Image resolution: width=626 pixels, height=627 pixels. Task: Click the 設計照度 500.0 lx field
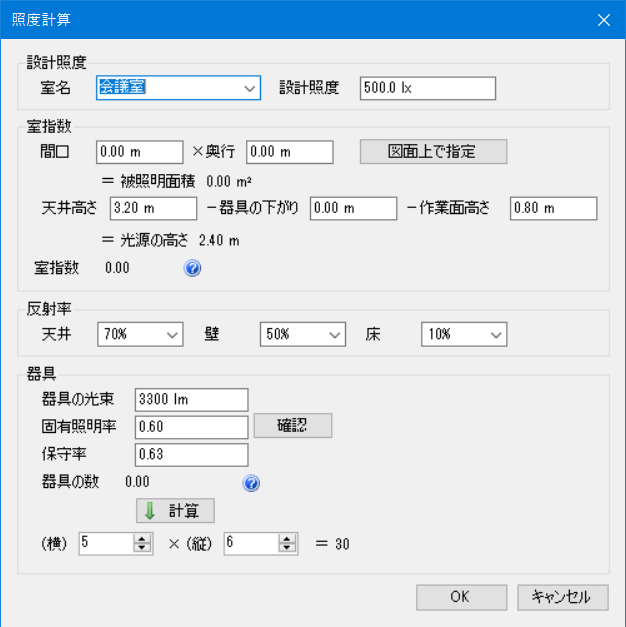point(428,88)
